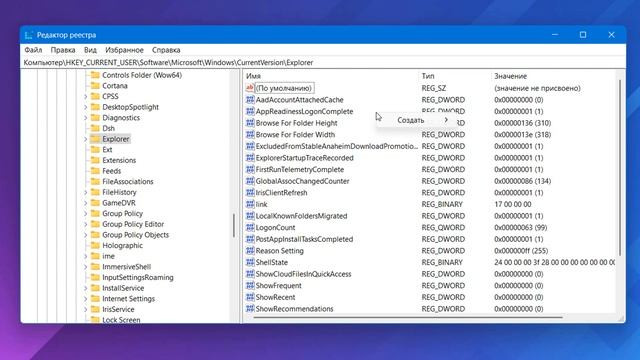The image size is (640, 360).
Task: Click the key tree vertical scrollbar
Action: [234, 225]
